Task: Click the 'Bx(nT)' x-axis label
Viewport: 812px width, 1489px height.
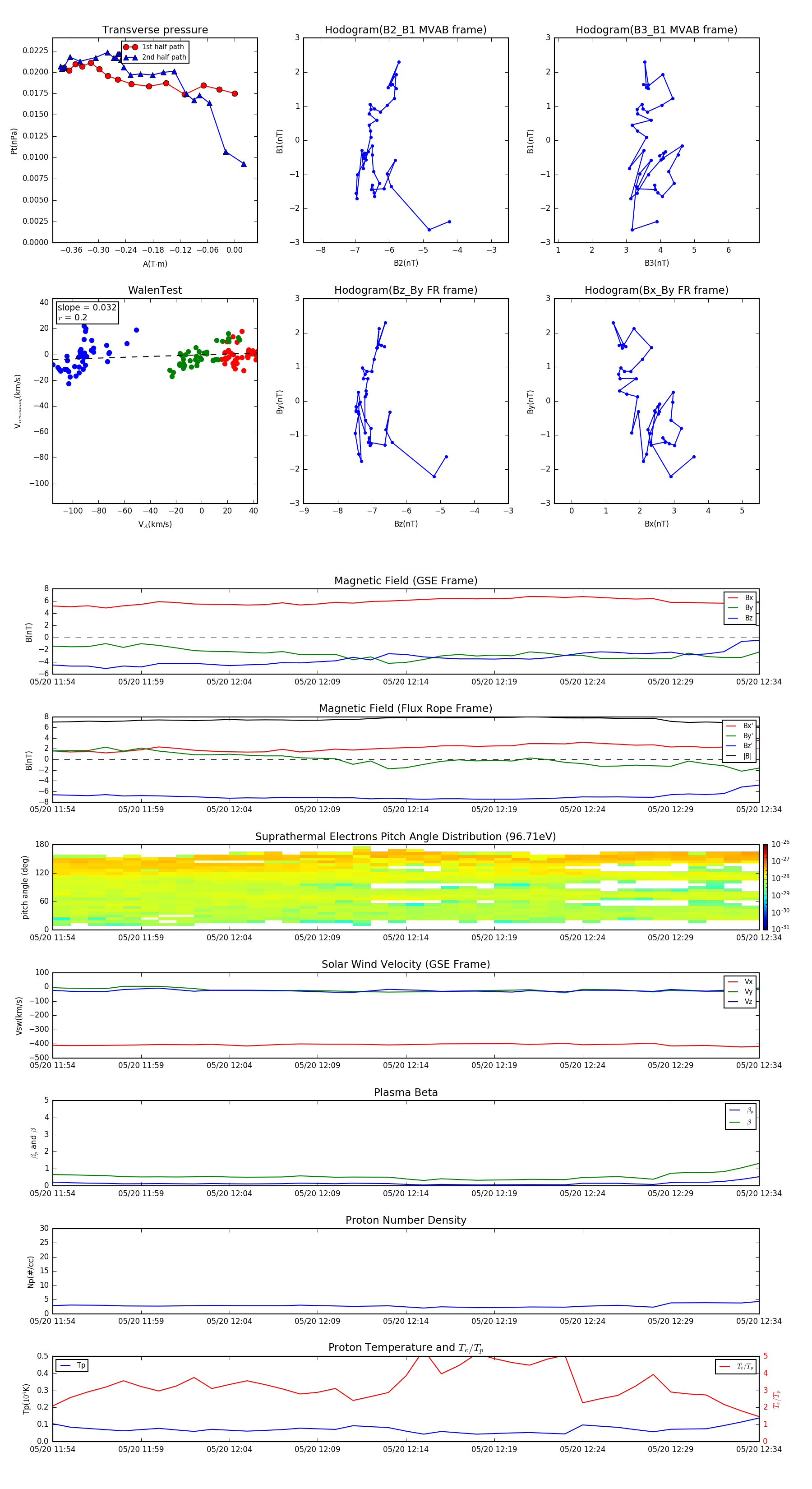Action: (656, 524)
